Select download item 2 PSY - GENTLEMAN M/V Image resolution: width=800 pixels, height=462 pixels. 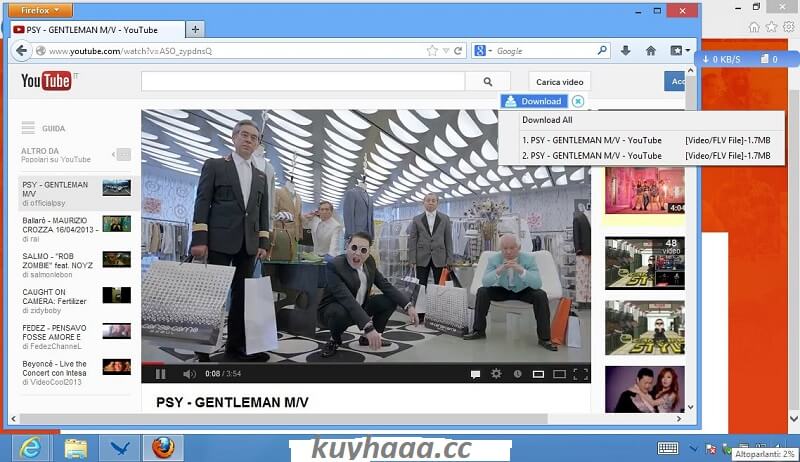[646, 156]
